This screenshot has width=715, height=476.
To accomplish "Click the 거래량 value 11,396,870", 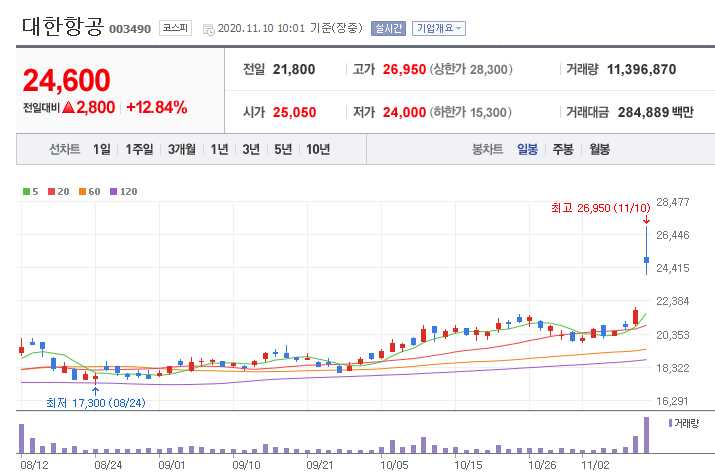I will click(642, 69).
